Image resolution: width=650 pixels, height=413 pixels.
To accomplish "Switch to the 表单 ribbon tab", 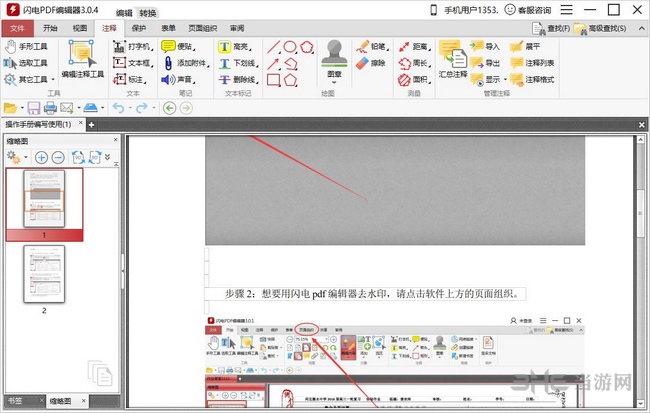I will pyautogui.click(x=168, y=28).
